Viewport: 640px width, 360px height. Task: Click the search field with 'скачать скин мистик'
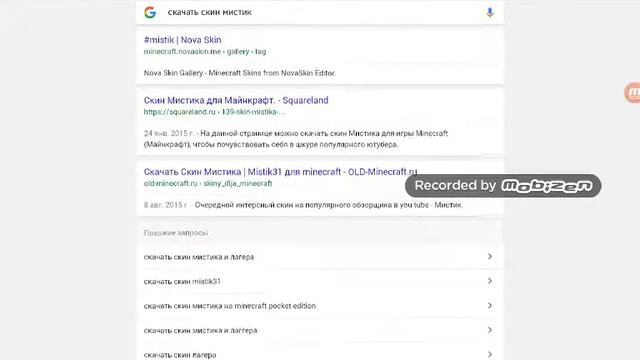click(318, 13)
